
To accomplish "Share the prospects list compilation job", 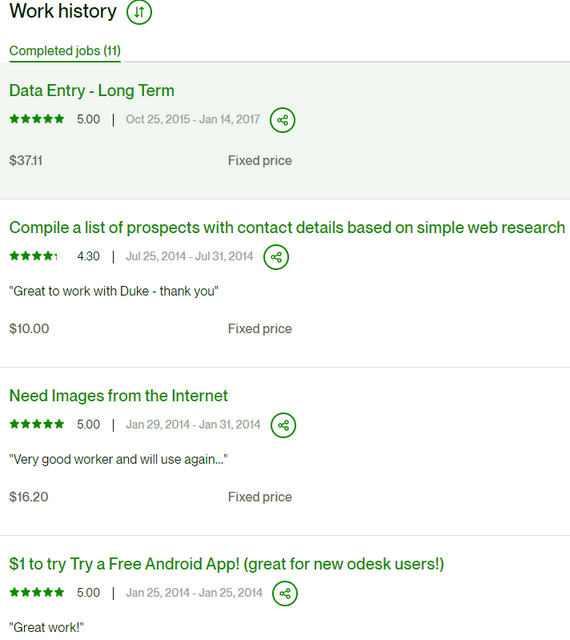I will tap(276, 257).
